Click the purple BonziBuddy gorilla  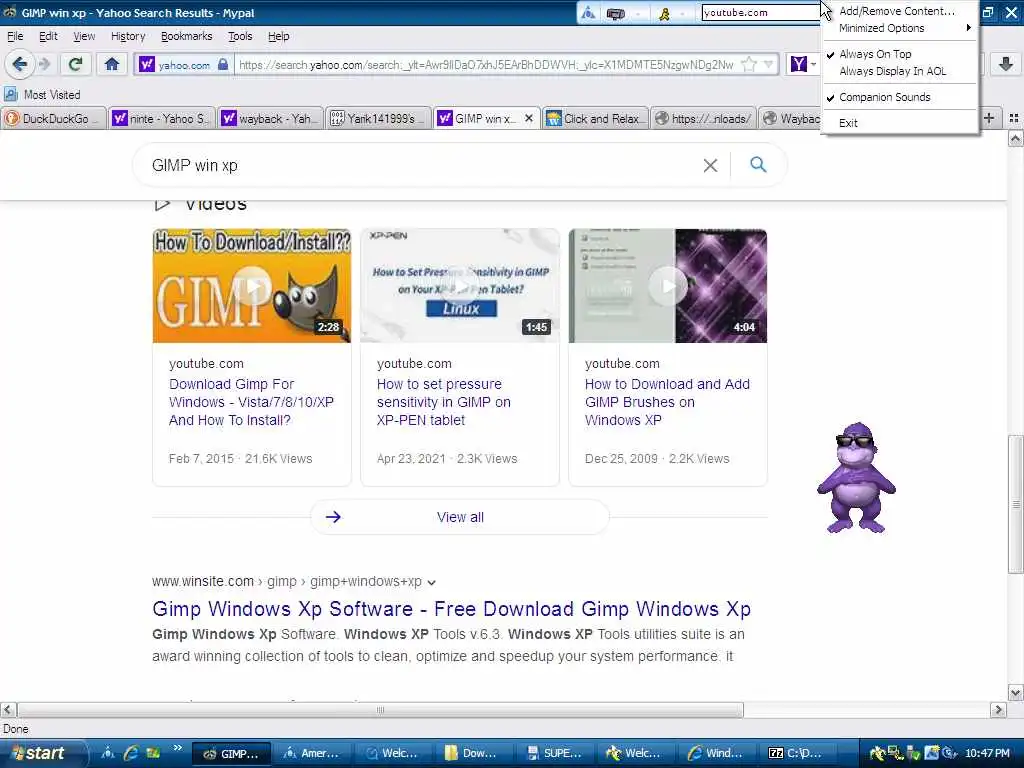pos(856,477)
